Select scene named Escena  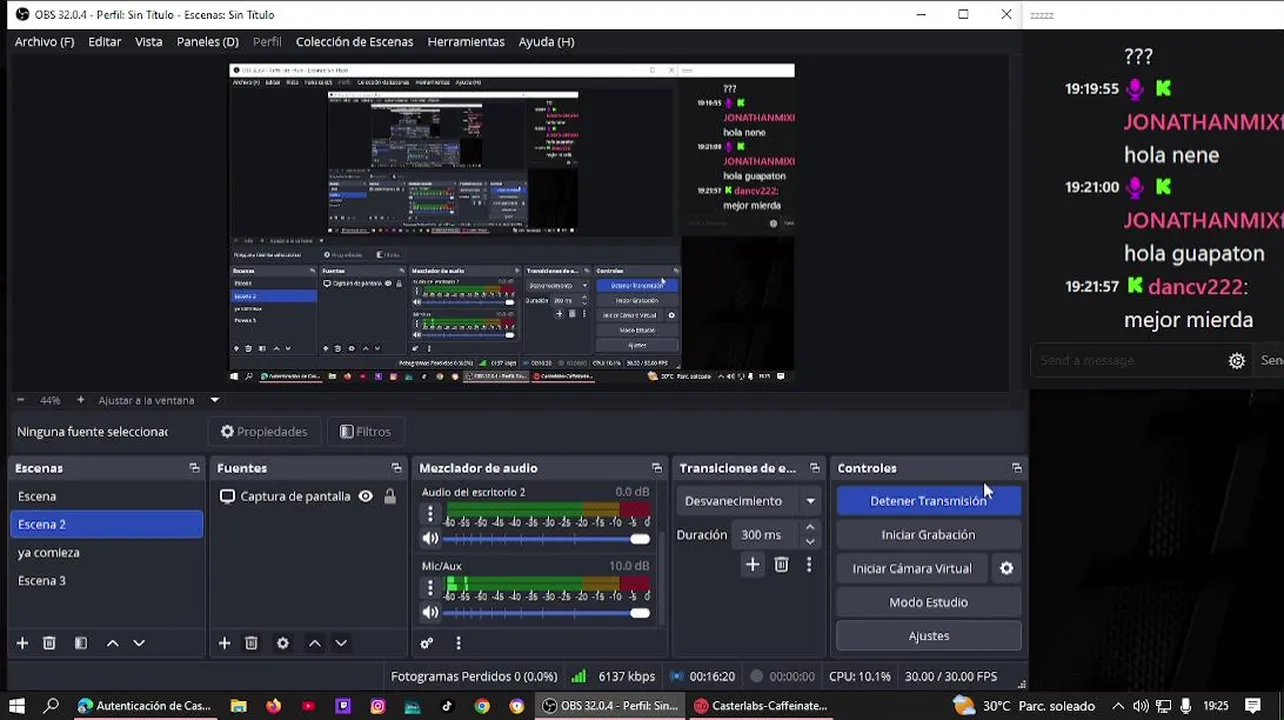click(x=106, y=496)
